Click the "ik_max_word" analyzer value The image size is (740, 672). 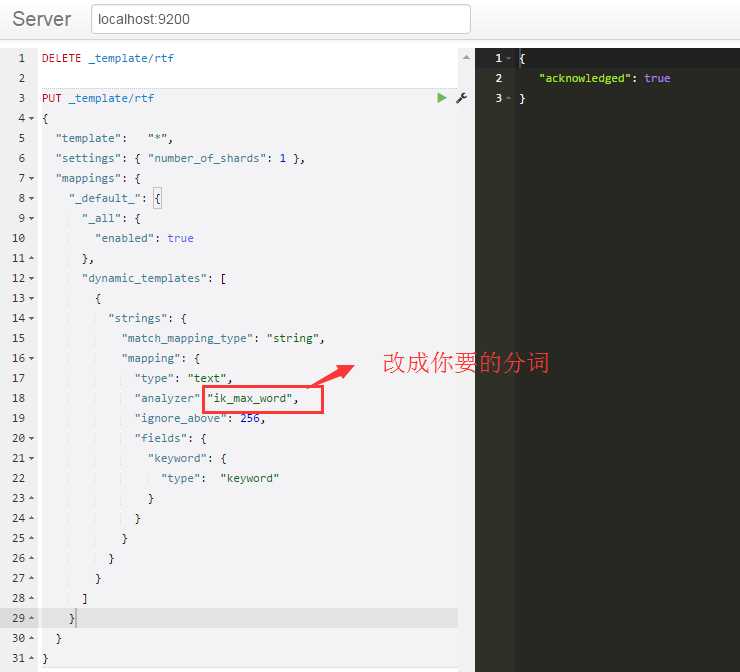pos(249,398)
